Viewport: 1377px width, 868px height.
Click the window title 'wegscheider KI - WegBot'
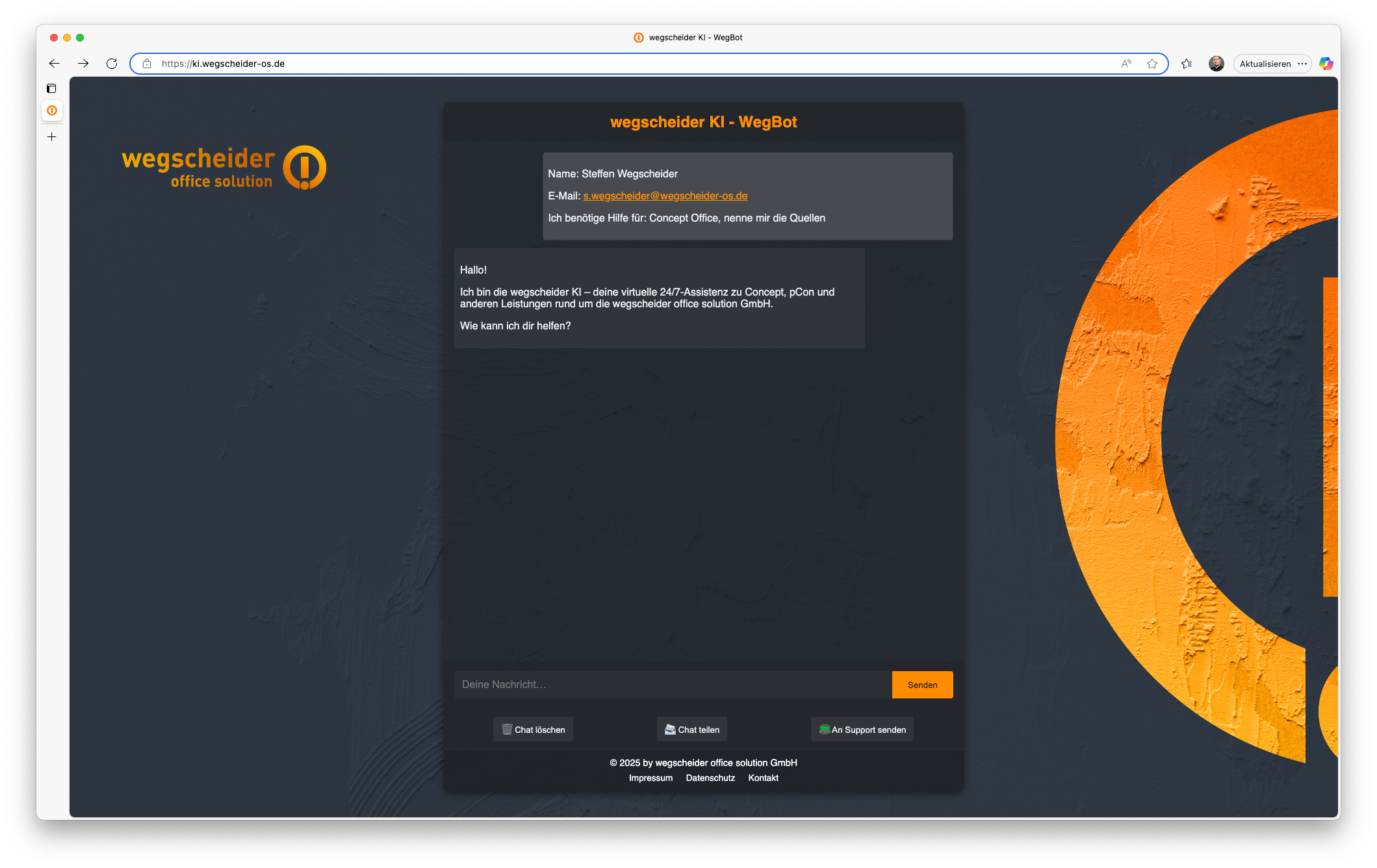point(695,38)
